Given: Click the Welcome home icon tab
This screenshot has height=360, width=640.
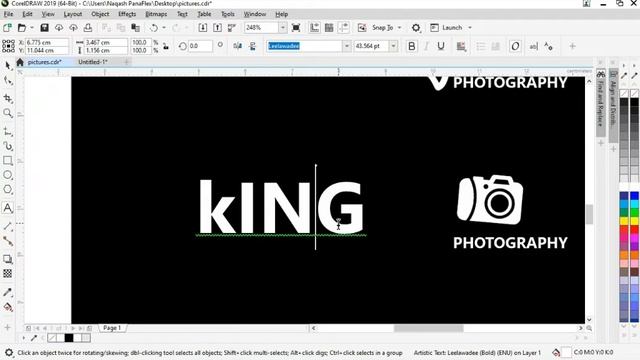Looking at the screenshot, I should (x=20, y=62).
